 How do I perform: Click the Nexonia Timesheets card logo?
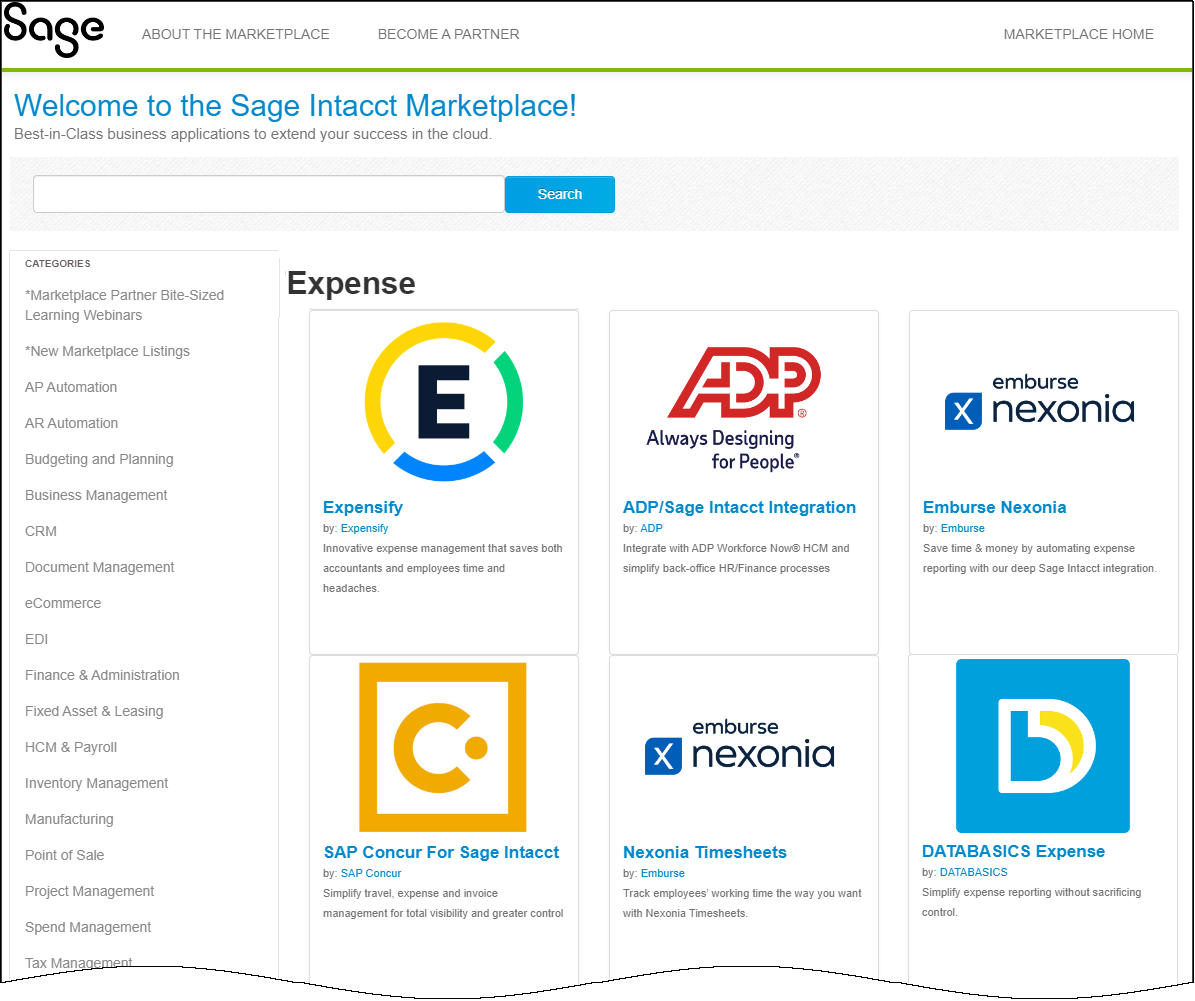739,747
